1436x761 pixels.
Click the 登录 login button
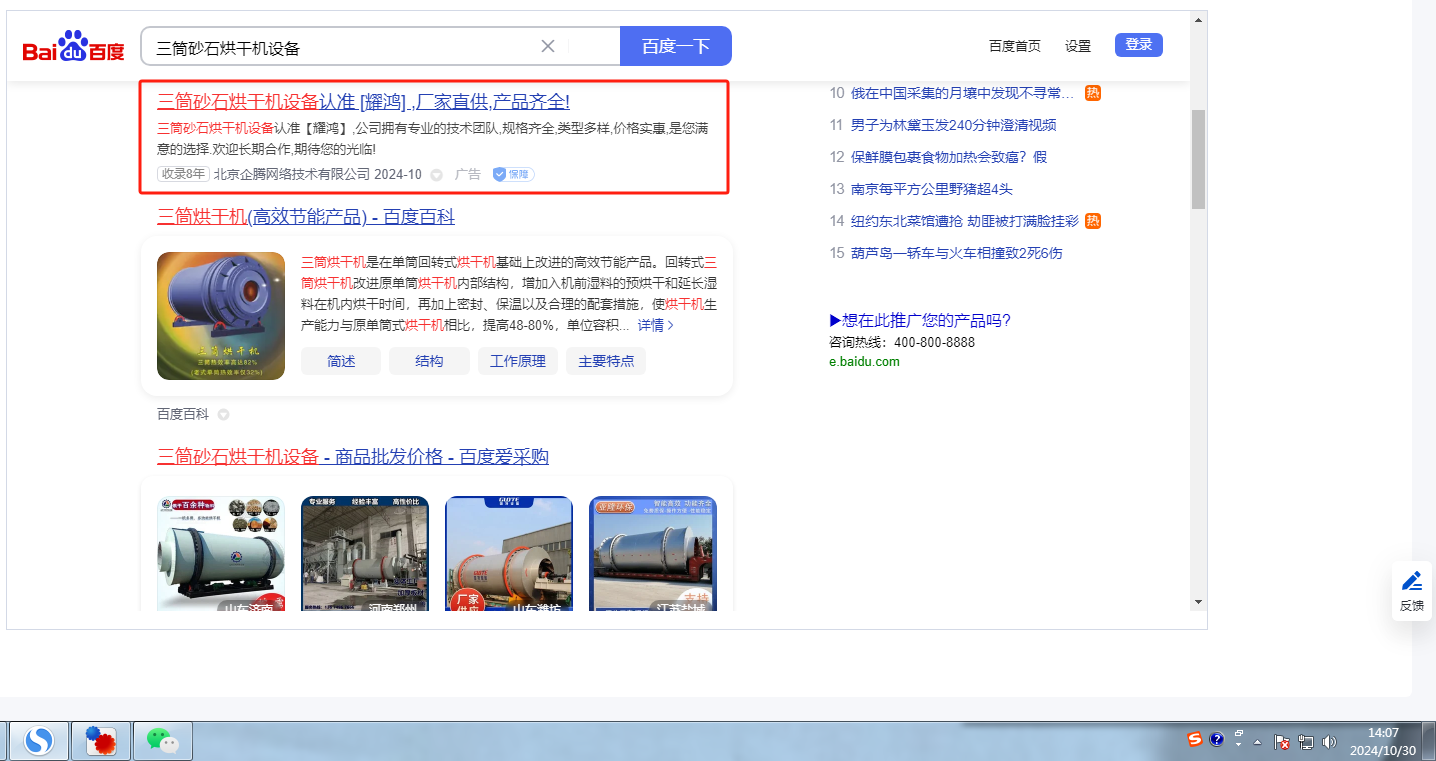1138,45
